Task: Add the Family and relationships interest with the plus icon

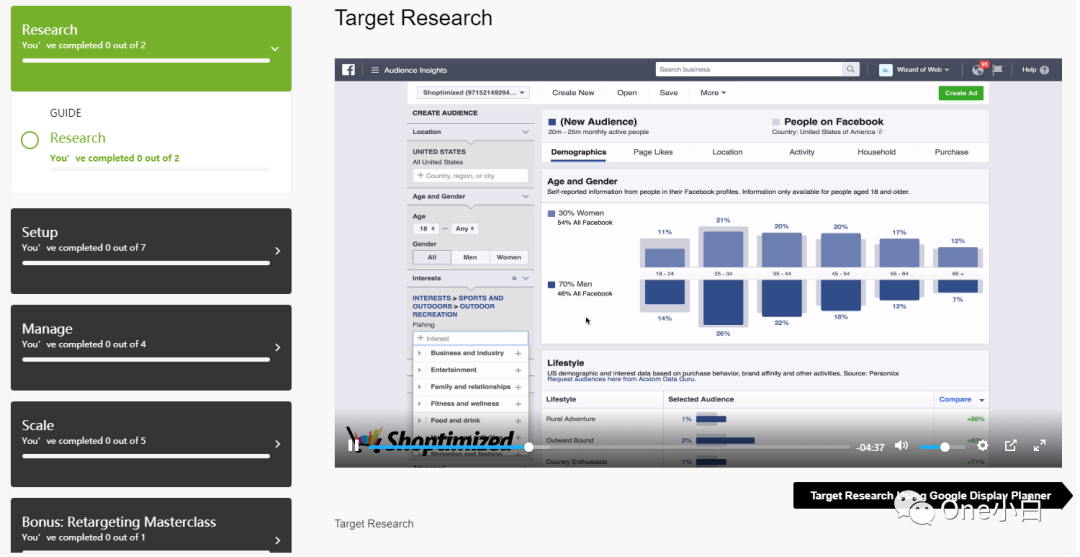Action: pyautogui.click(x=519, y=387)
